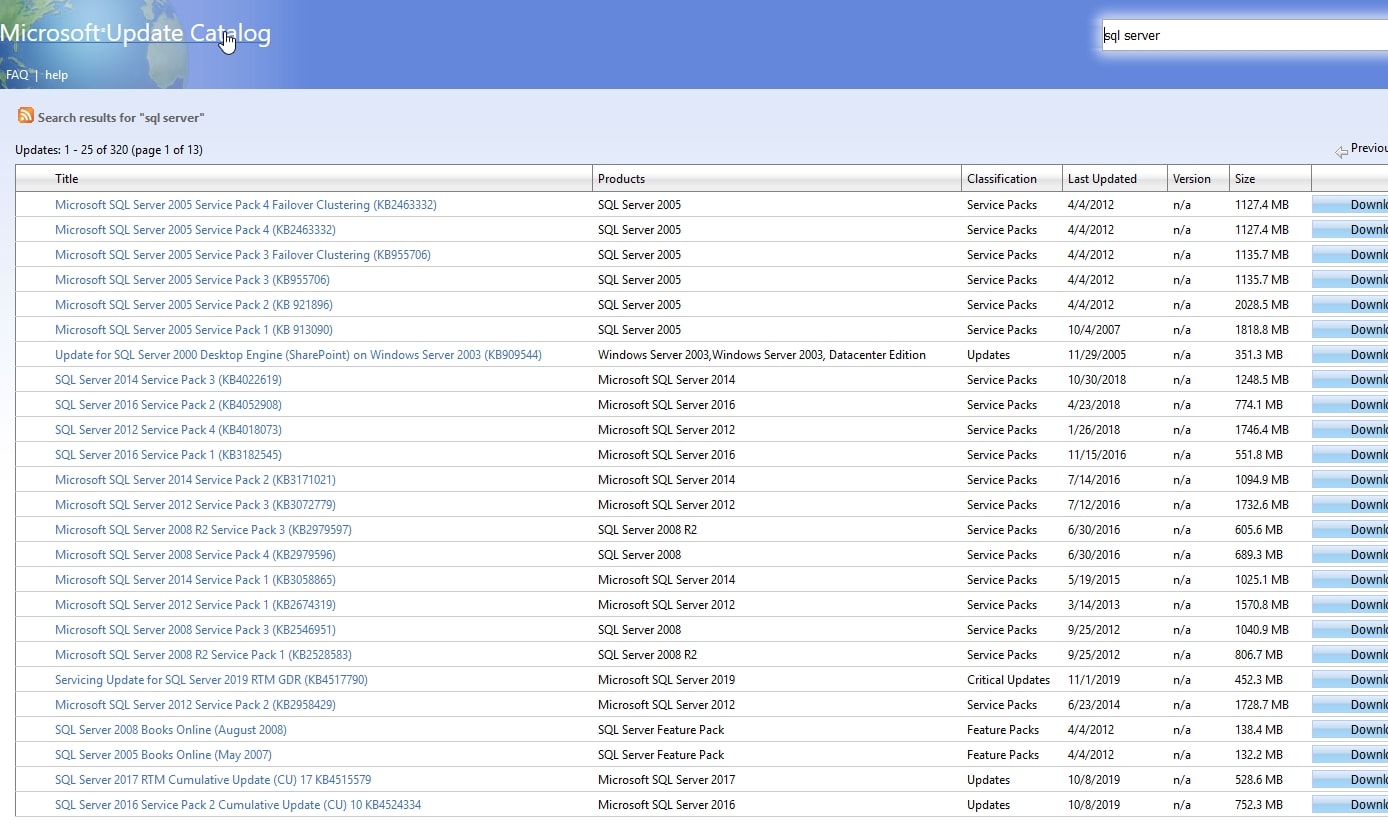Open SQL Server 2016 Service Pack 1 (KB3182545)
The width and height of the screenshot is (1388, 839).
coord(168,455)
